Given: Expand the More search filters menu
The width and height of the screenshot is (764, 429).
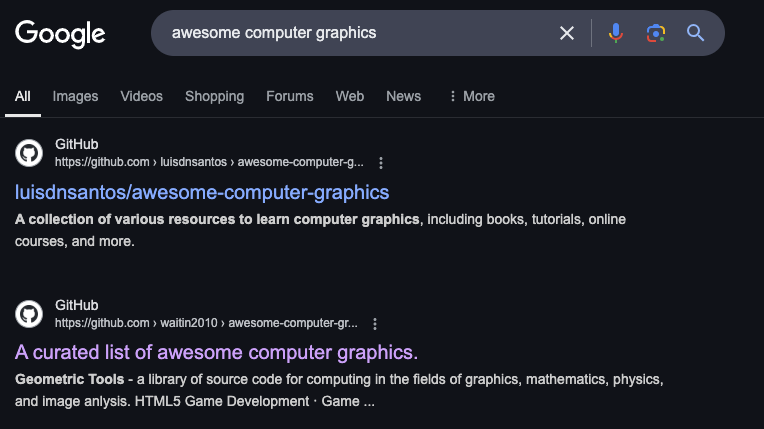Looking at the screenshot, I should click(472, 97).
